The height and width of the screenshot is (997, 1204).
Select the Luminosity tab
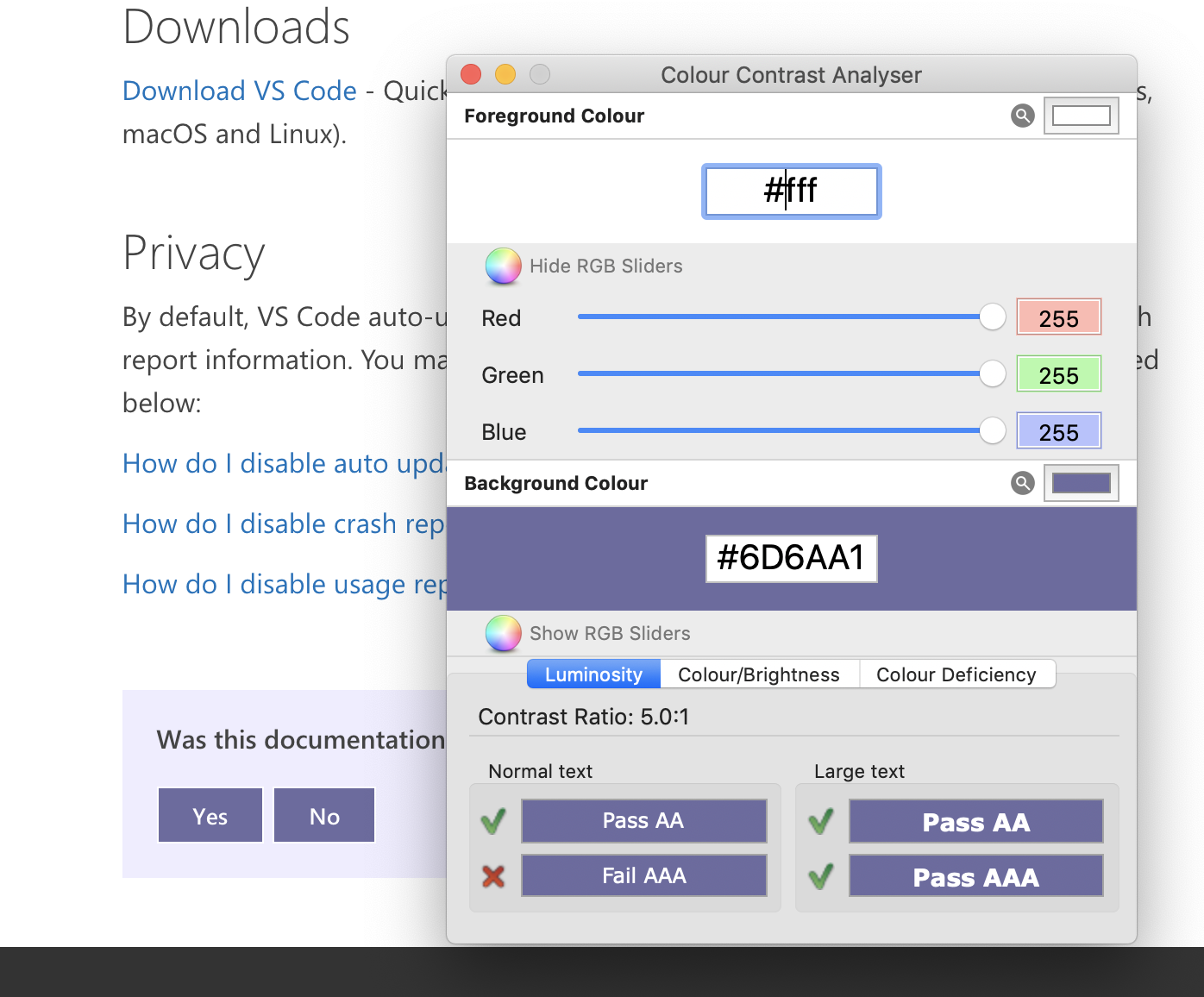click(x=593, y=674)
